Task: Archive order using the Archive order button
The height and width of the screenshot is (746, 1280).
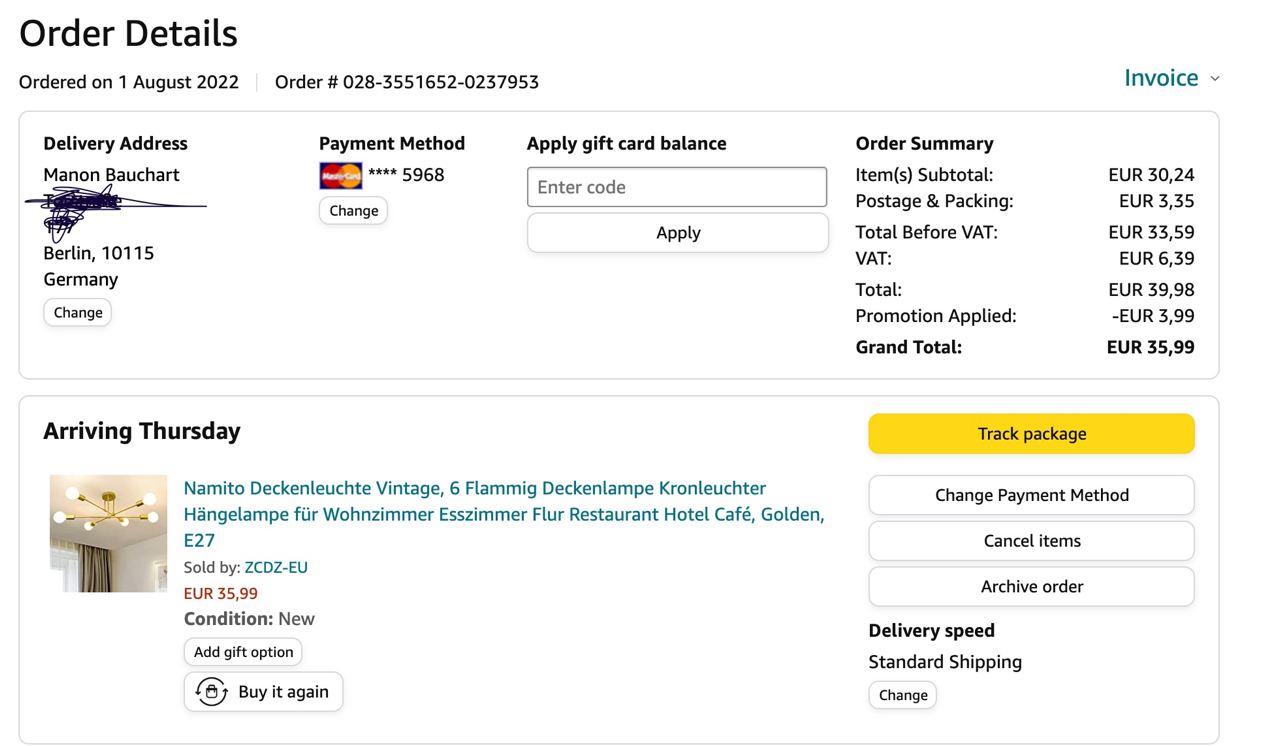Action: 1031,587
